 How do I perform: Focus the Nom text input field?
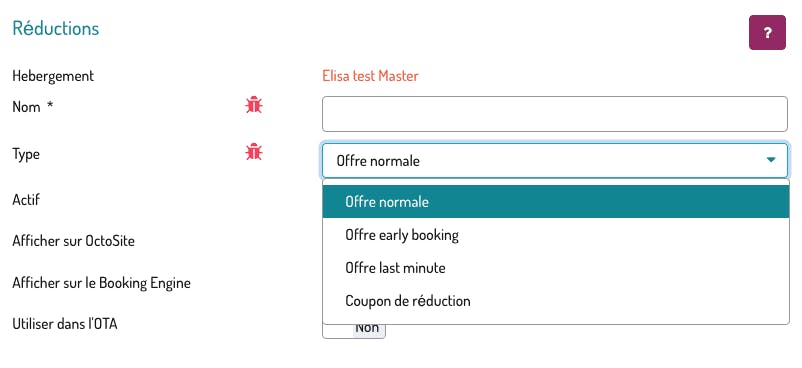554,114
